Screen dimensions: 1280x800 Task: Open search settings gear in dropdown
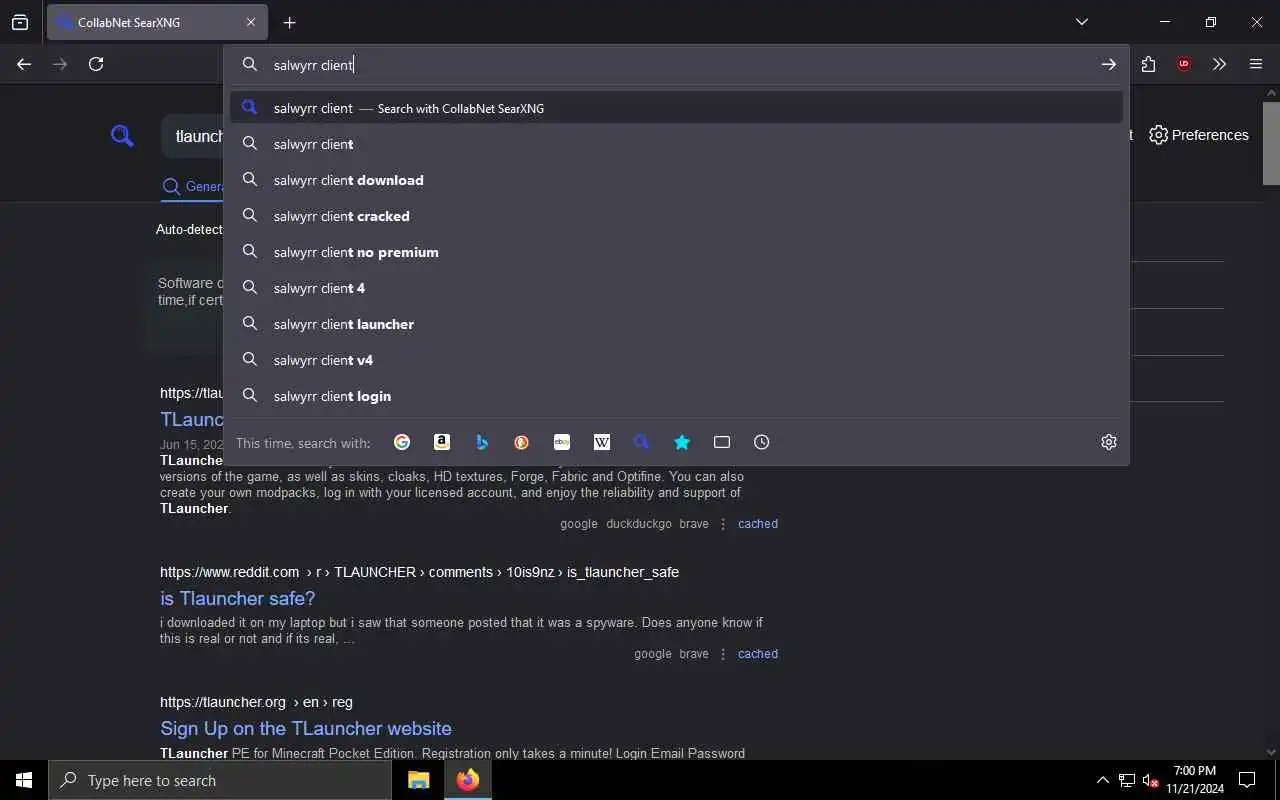coord(1109,442)
